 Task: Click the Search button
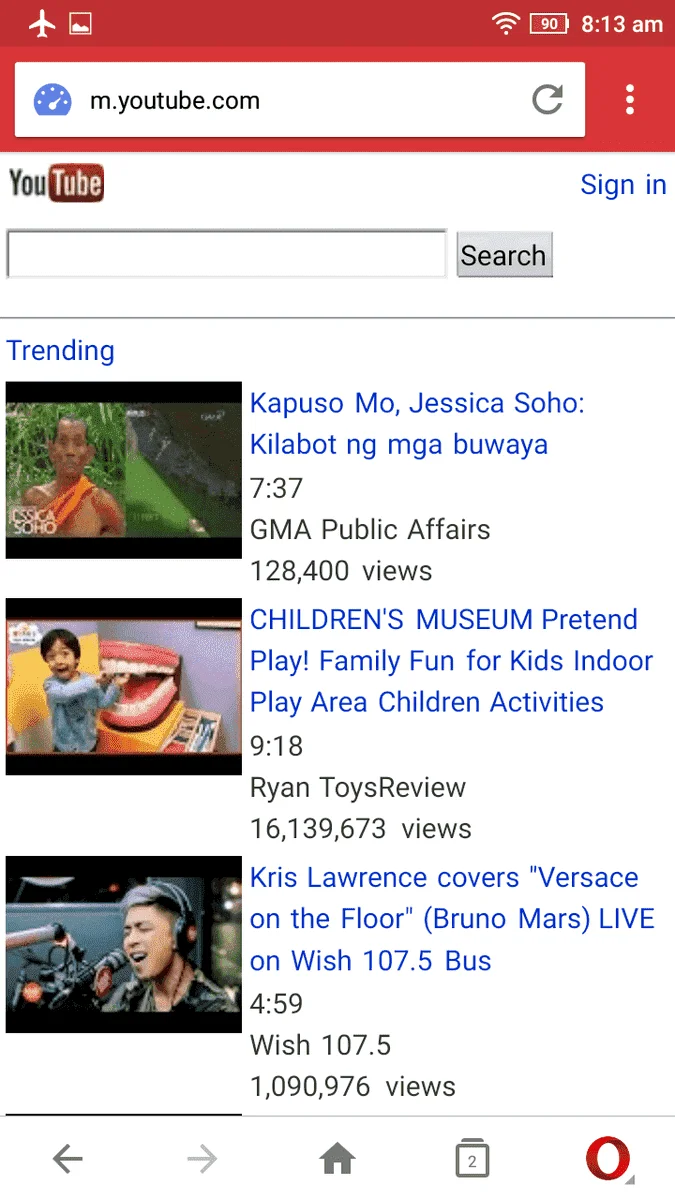(x=504, y=255)
